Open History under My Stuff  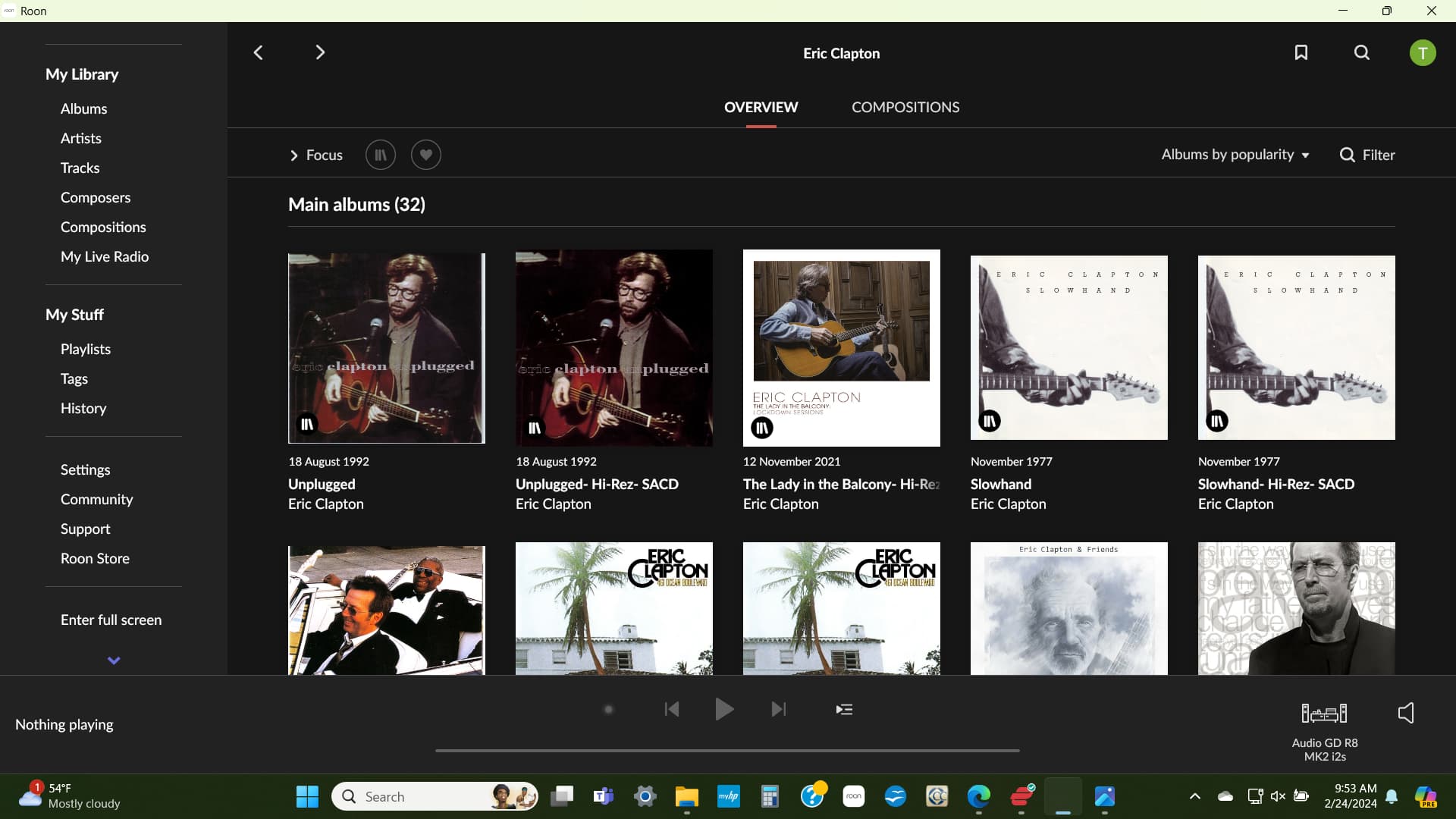pyautogui.click(x=83, y=408)
